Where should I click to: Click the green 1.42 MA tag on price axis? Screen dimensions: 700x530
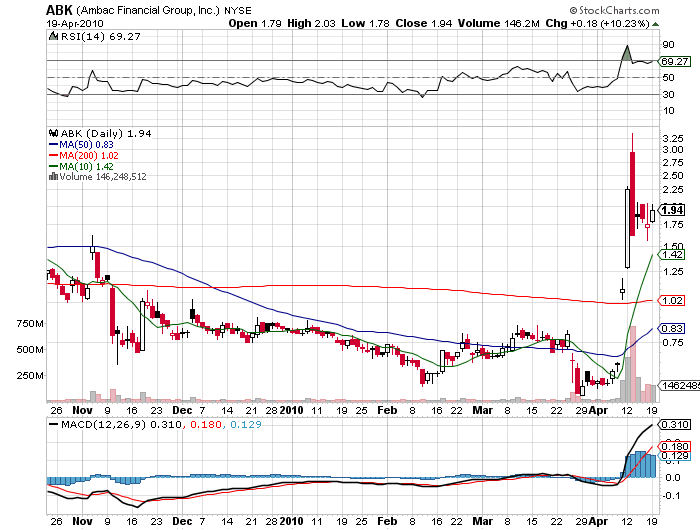coord(672,255)
